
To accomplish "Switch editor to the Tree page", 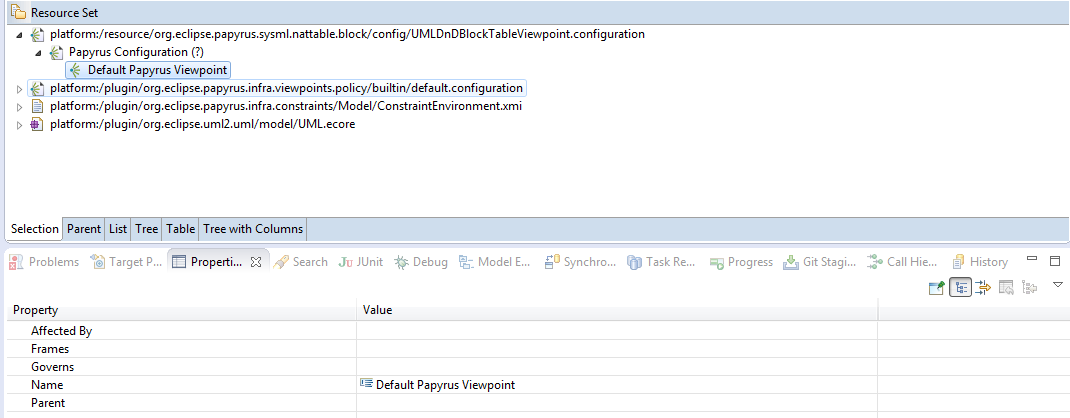I will [147, 228].
